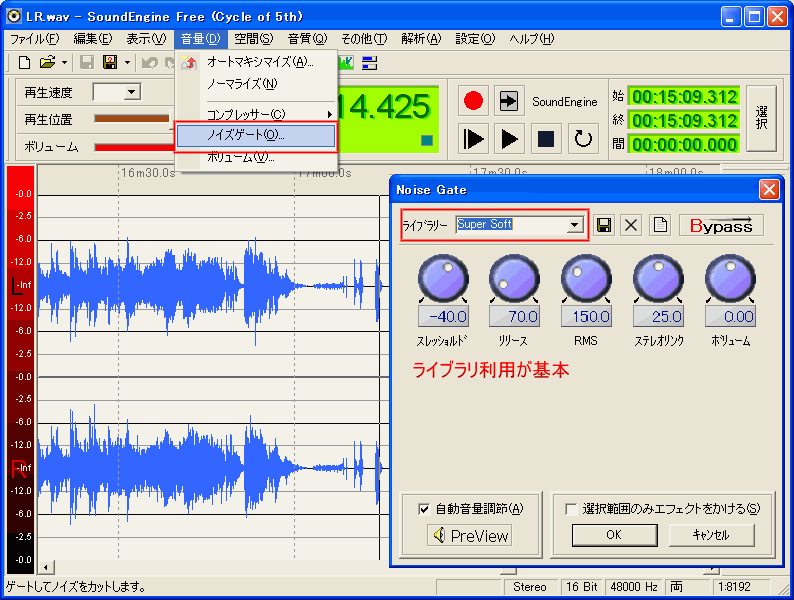Select ノーマライズ from the menu

point(241,84)
